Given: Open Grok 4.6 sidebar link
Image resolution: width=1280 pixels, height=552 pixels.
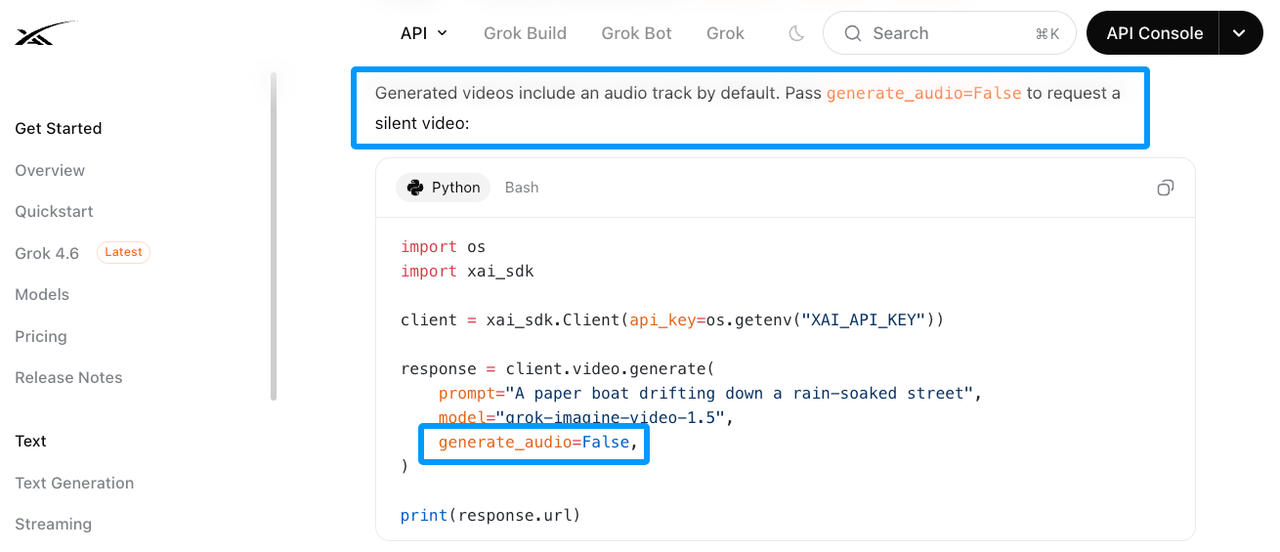Looking at the screenshot, I should (x=47, y=253).
